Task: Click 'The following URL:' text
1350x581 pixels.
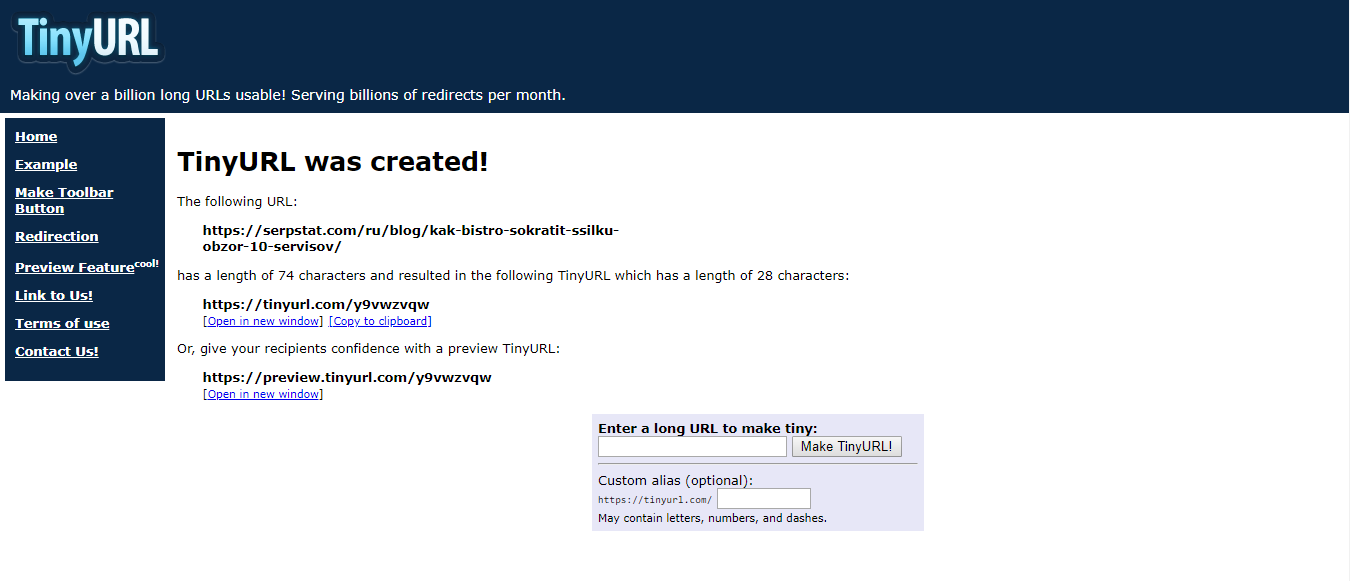Action: (237, 202)
